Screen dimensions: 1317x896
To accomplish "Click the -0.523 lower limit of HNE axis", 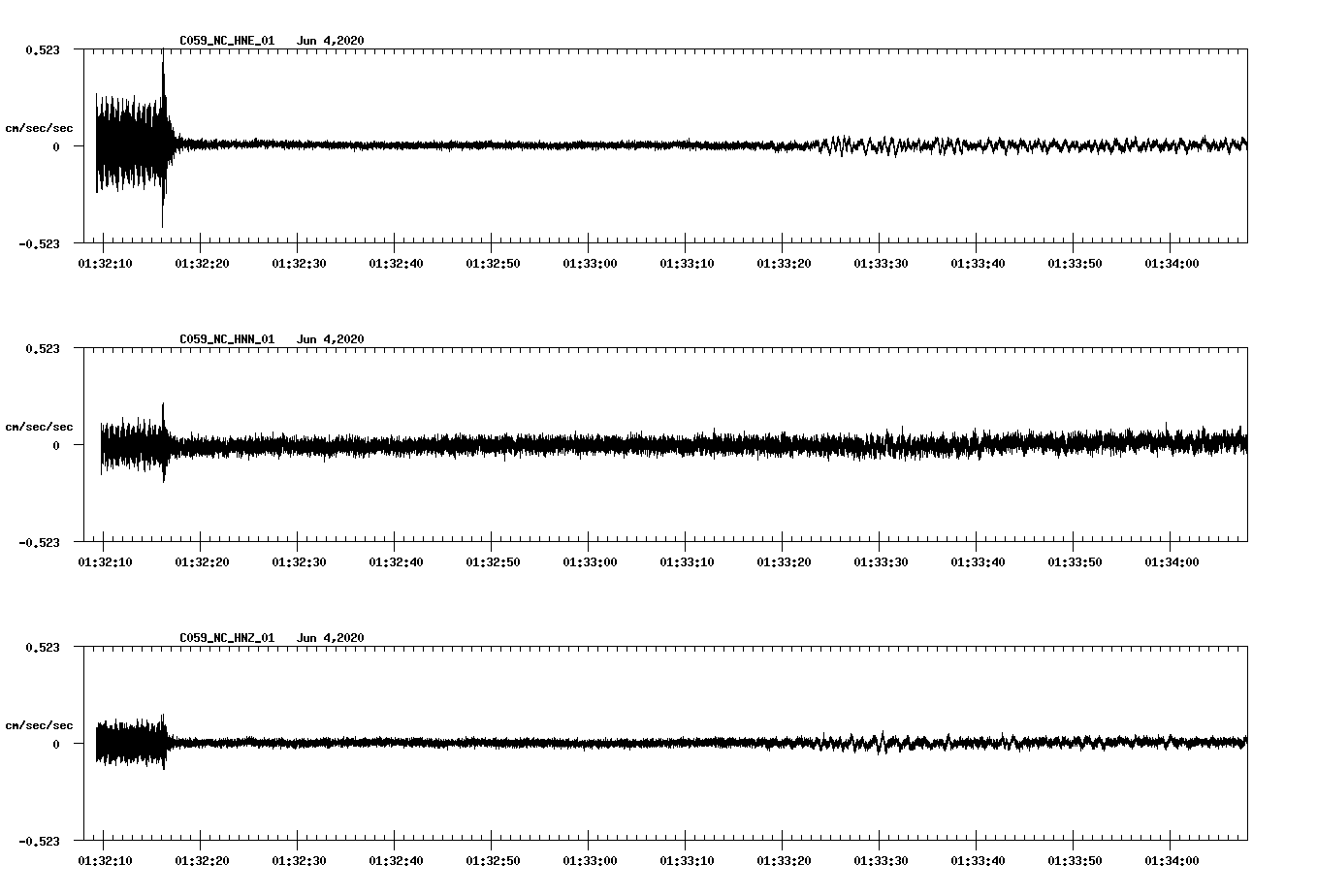I will coord(39,244).
